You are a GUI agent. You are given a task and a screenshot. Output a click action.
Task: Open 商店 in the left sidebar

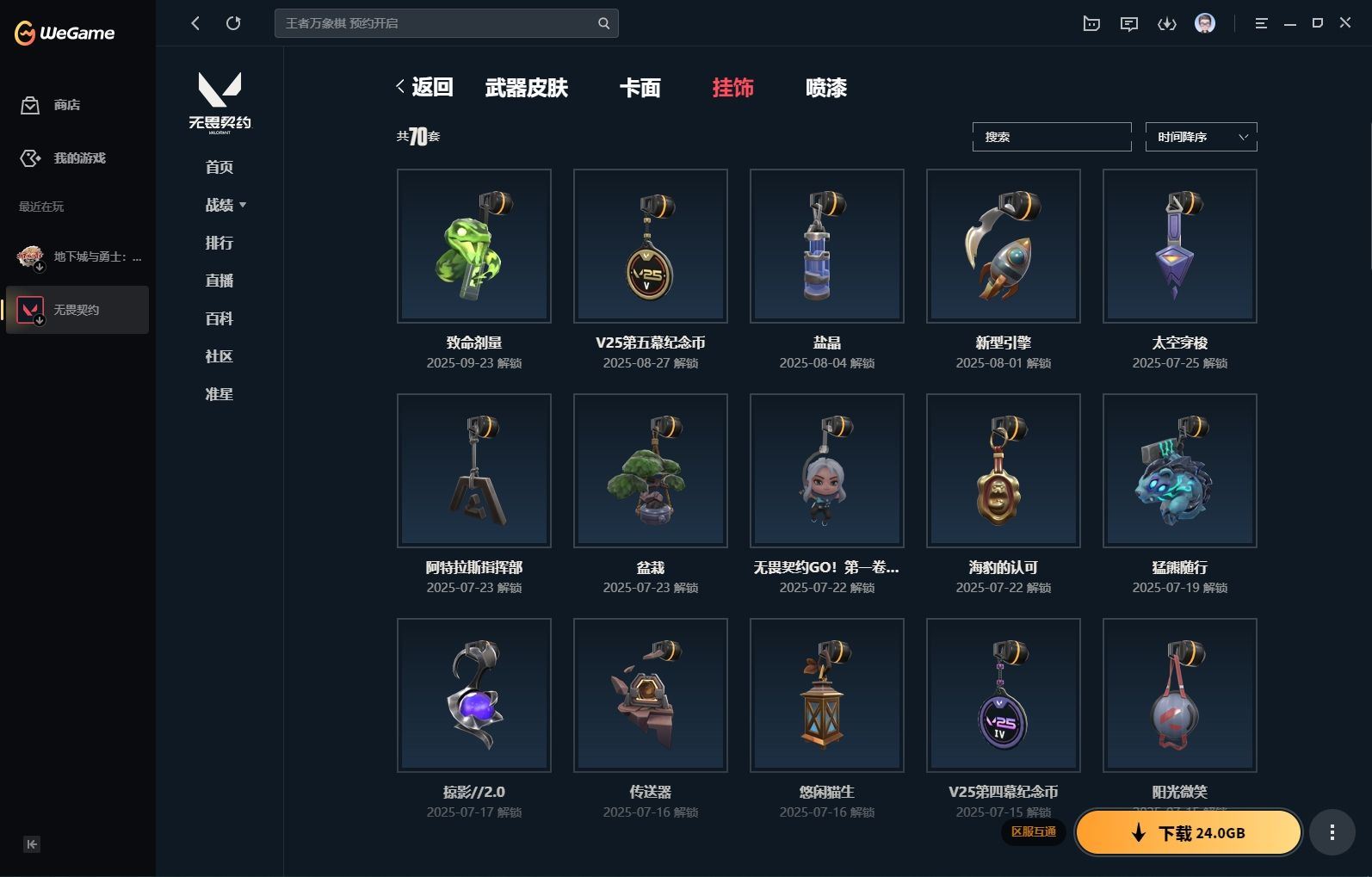click(x=52, y=105)
